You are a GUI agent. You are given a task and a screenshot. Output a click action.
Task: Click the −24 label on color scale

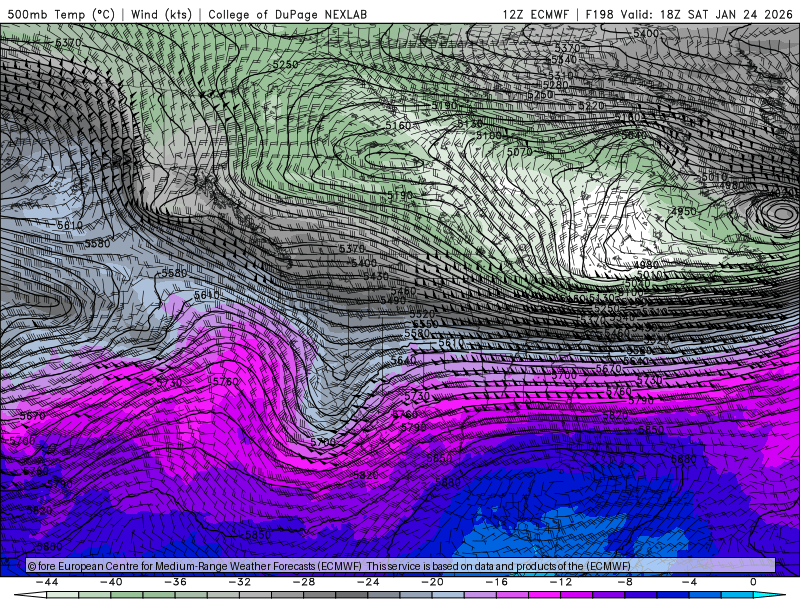click(368, 582)
